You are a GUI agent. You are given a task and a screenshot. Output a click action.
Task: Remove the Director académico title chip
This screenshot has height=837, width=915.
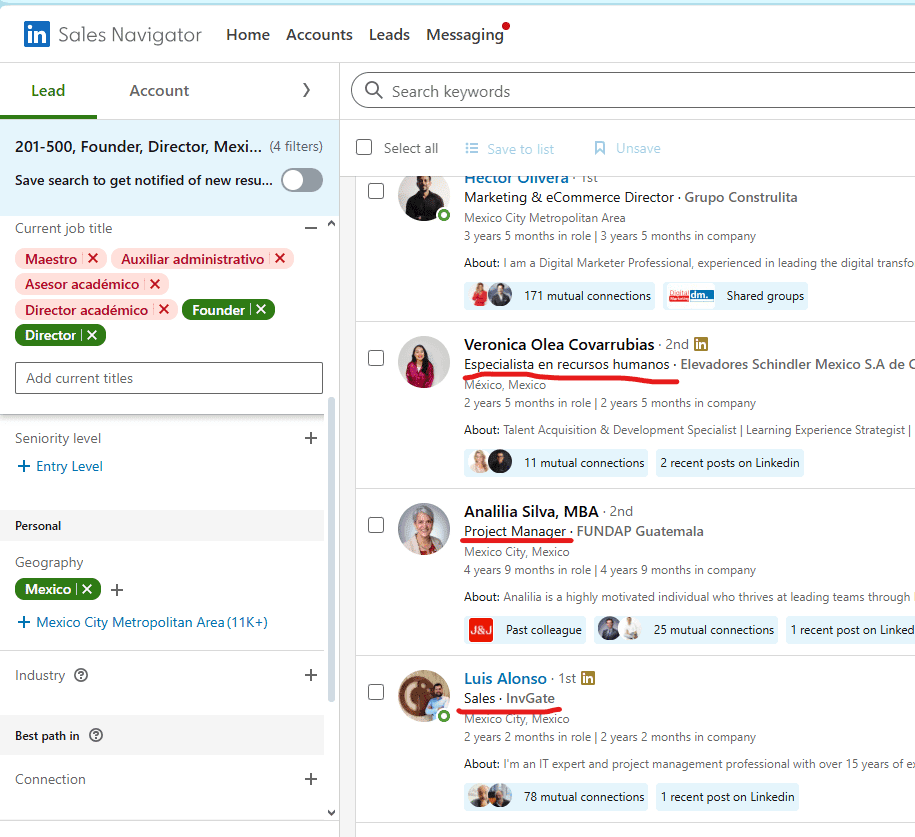[164, 309]
